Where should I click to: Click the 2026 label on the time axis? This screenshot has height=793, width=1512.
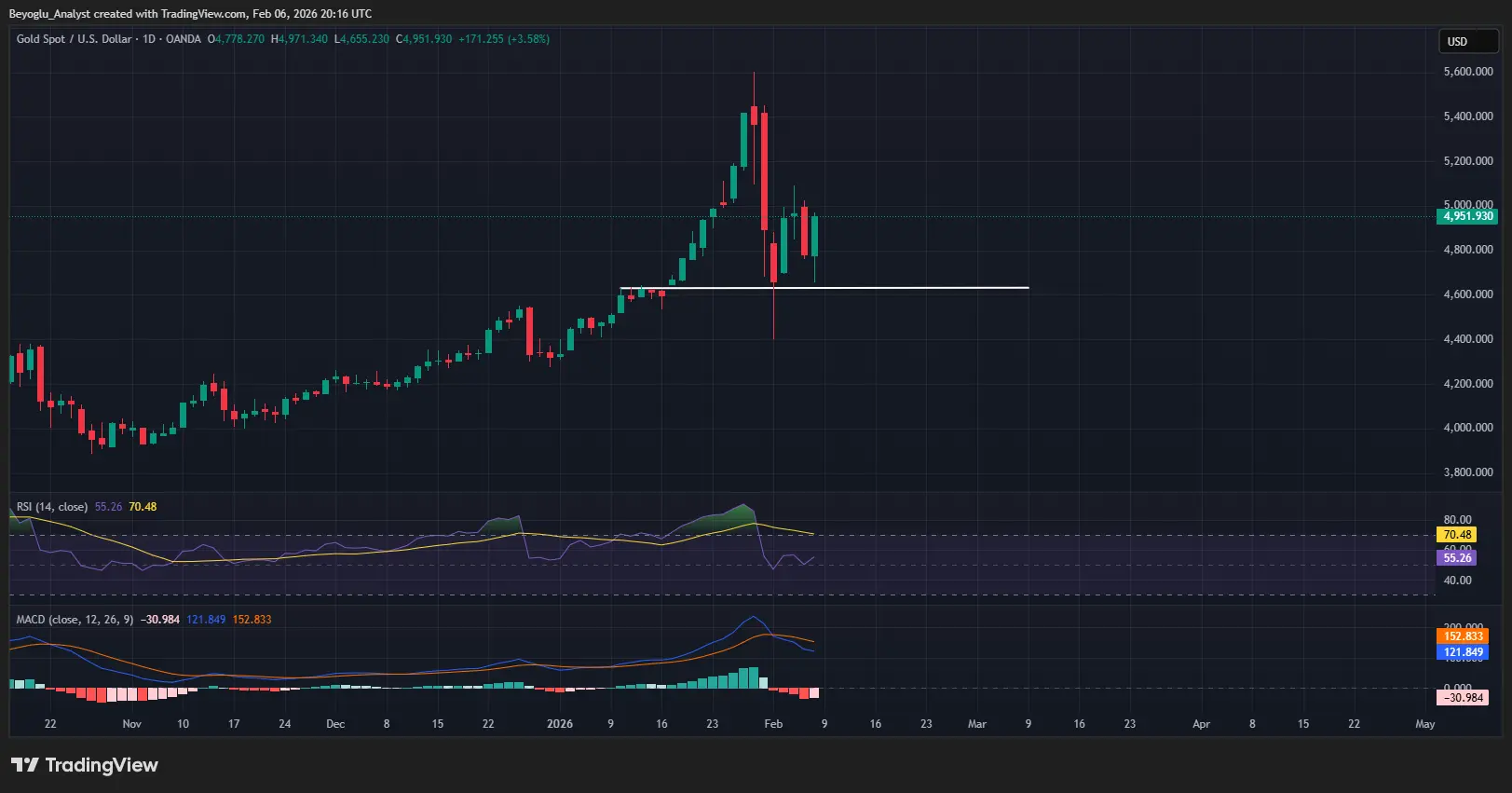pos(560,724)
